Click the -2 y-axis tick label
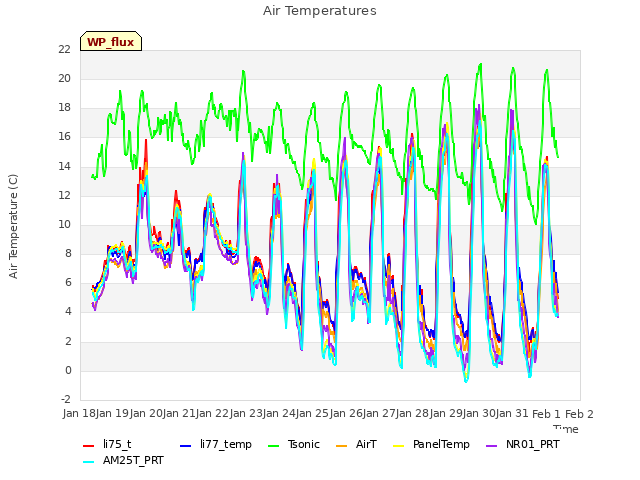Image resolution: width=640 pixels, height=480 pixels. pos(65,400)
